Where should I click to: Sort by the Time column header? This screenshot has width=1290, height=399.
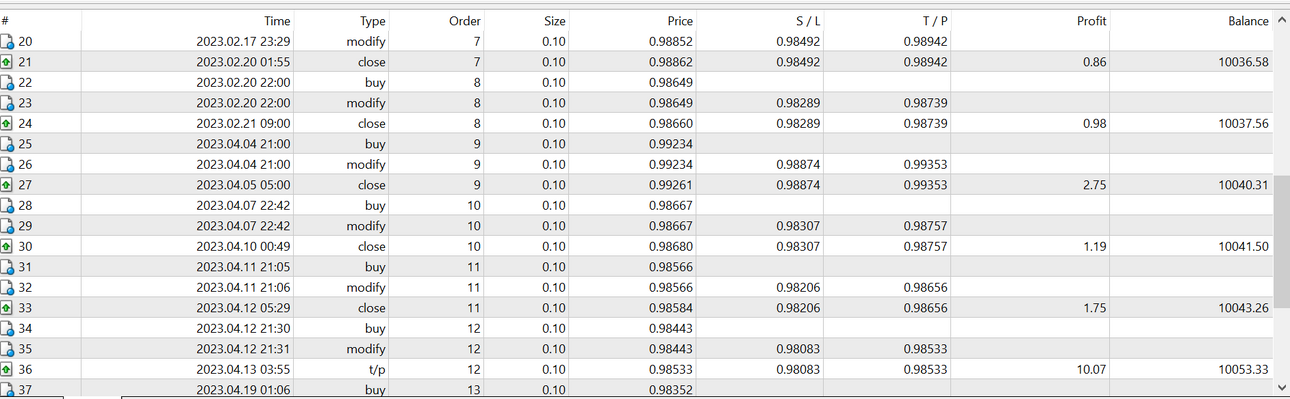point(187,21)
